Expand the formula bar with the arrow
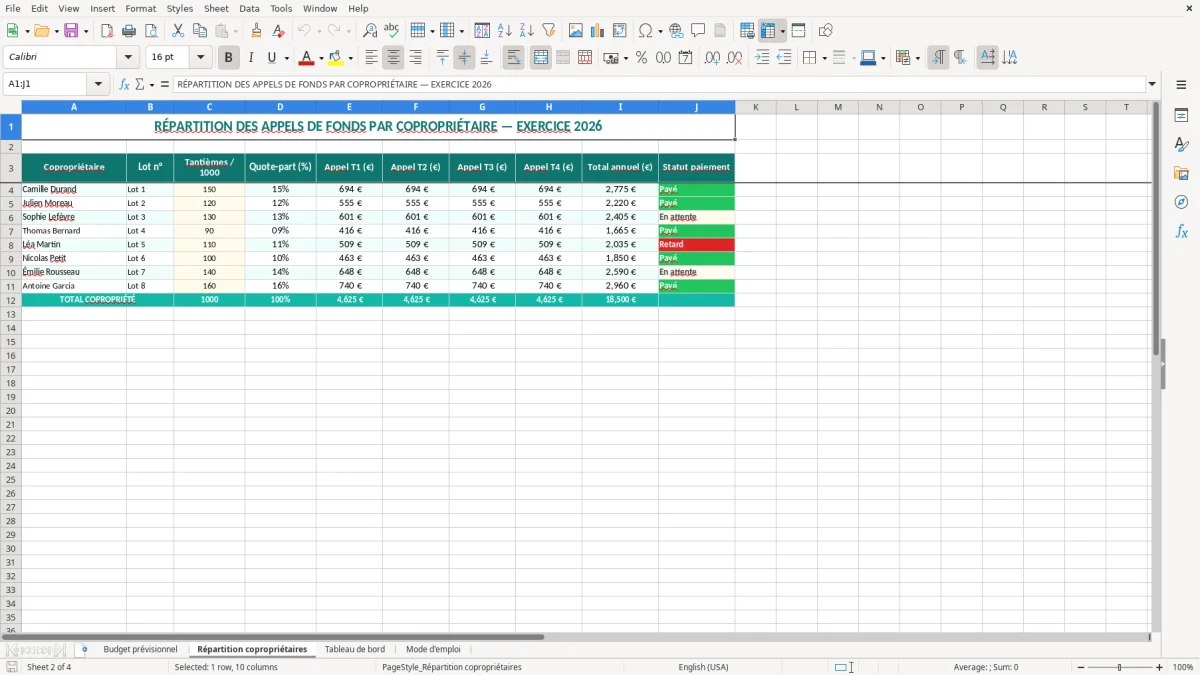Screen dimensions: 1200x675 pyautogui.click(x=1152, y=85)
